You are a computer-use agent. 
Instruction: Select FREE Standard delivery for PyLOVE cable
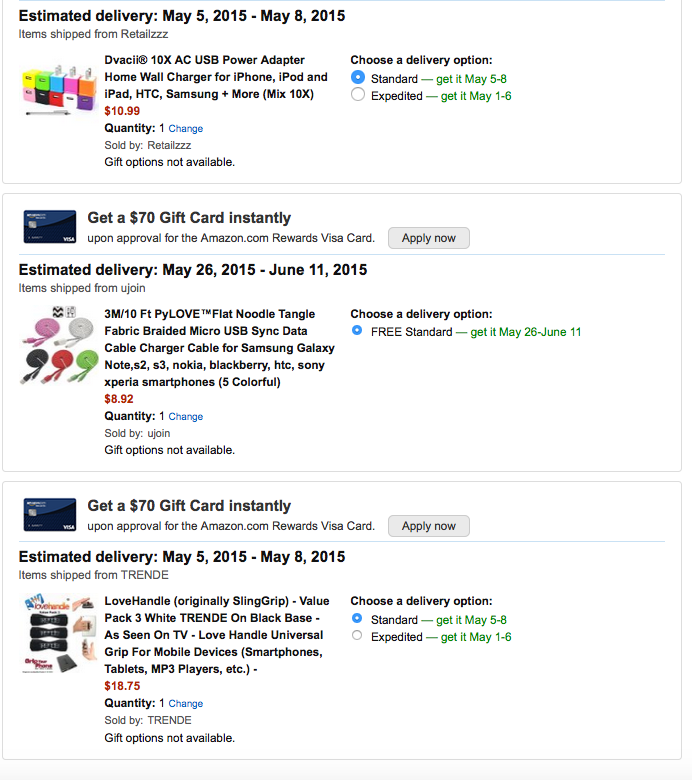coord(358,331)
